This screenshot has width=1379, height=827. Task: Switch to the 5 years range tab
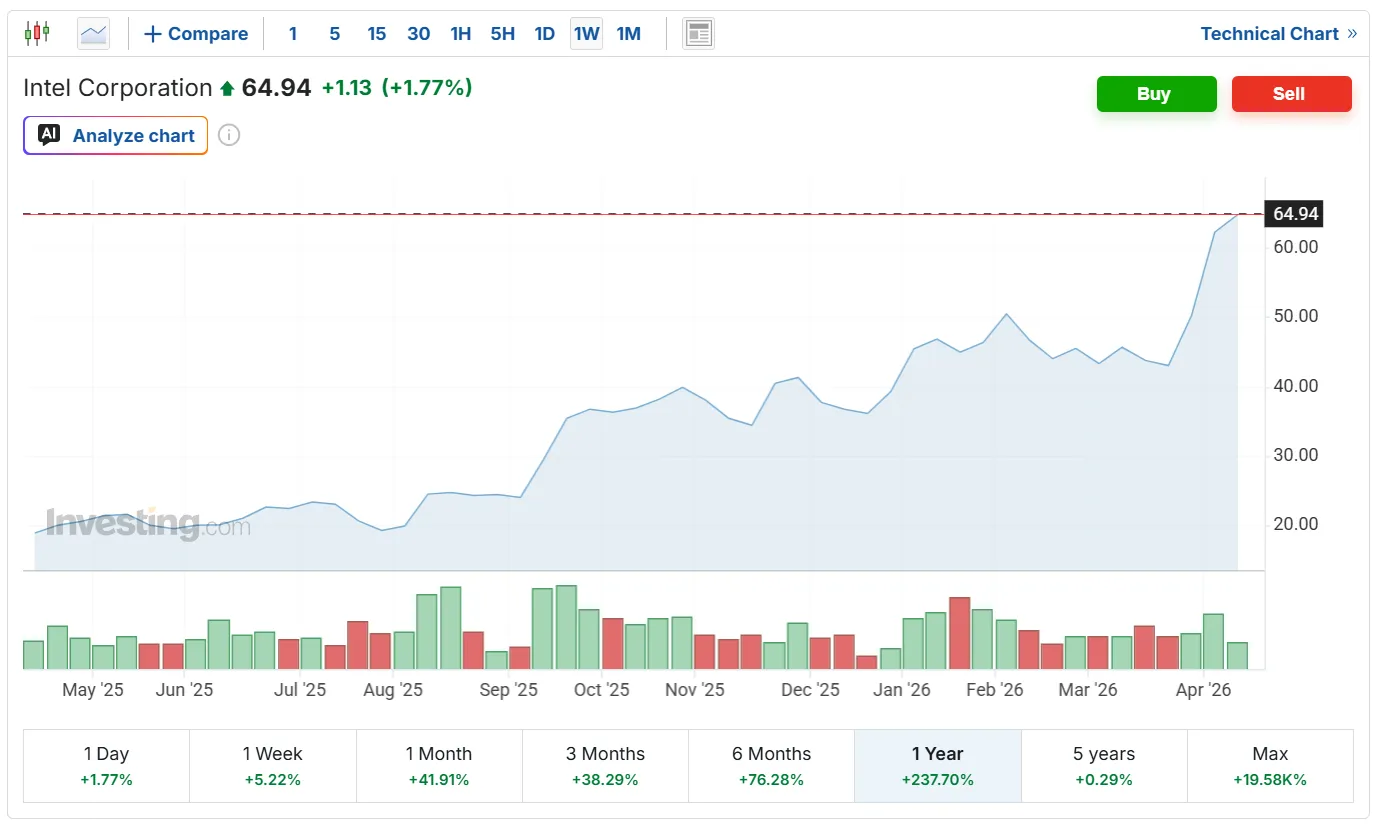coord(1104,766)
